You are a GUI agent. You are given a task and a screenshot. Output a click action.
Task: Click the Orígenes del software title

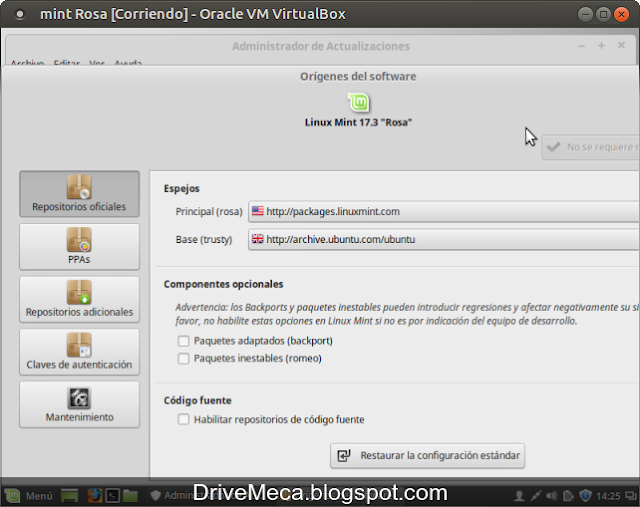pos(358,76)
